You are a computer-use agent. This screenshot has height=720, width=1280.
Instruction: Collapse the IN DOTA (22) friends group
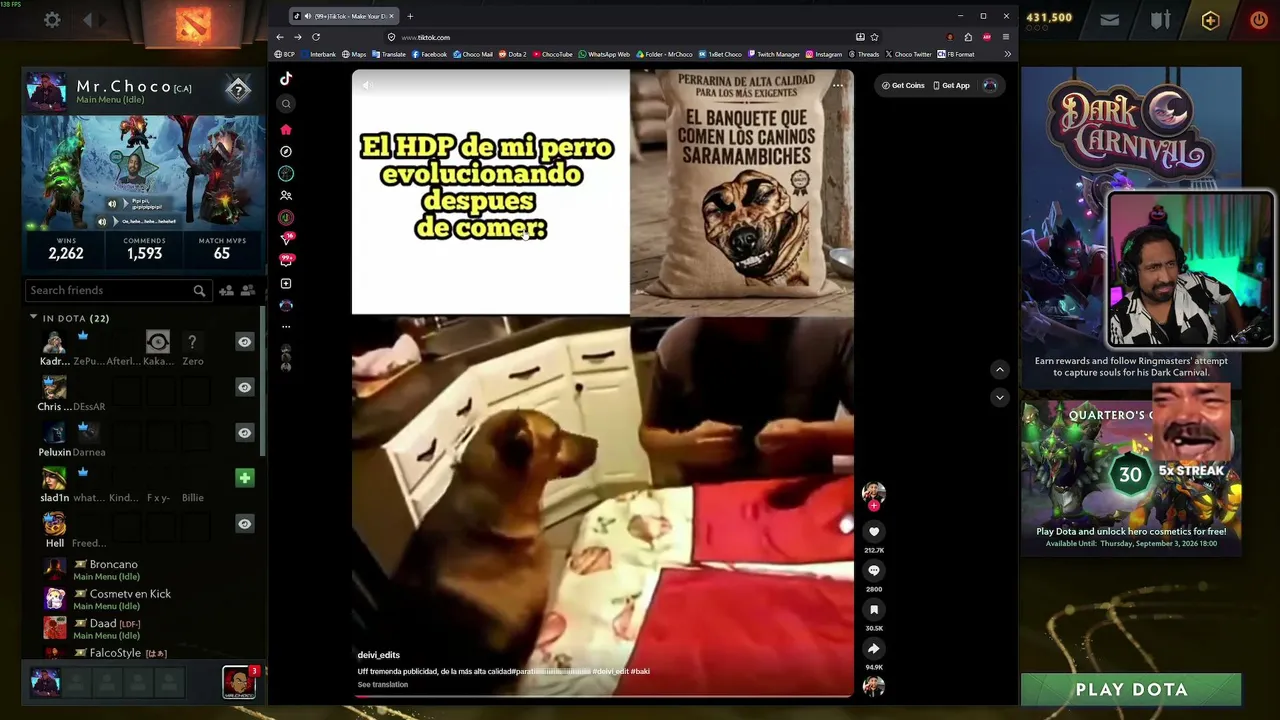33,317
